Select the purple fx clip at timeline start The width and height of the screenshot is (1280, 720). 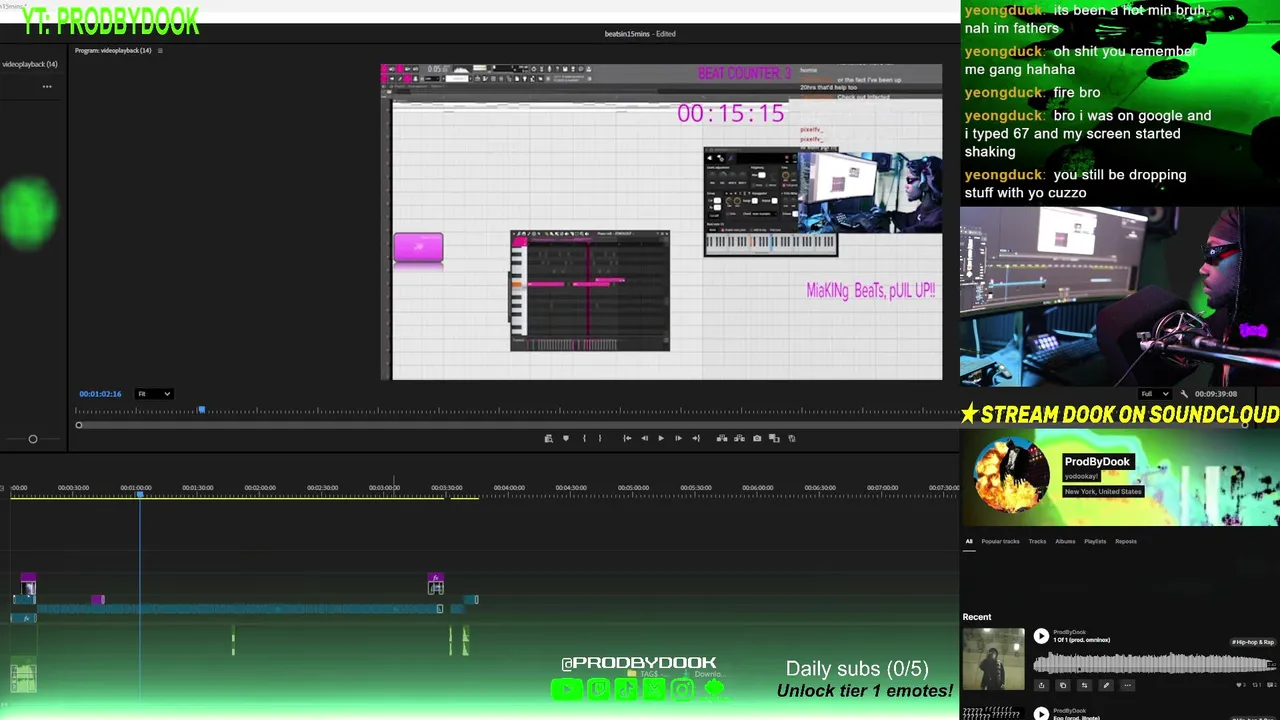(x=28, y=578)
